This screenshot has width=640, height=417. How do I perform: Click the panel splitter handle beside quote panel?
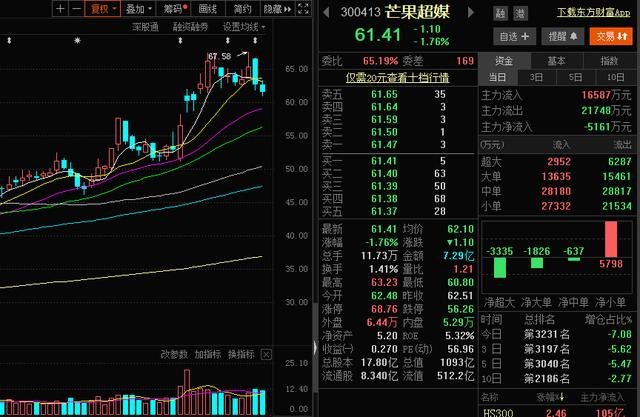click(x=315, y=348)
